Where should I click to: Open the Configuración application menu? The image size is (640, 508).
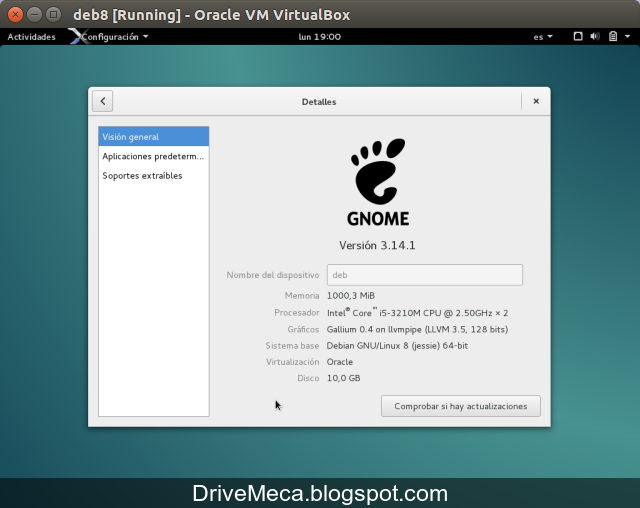109,37
